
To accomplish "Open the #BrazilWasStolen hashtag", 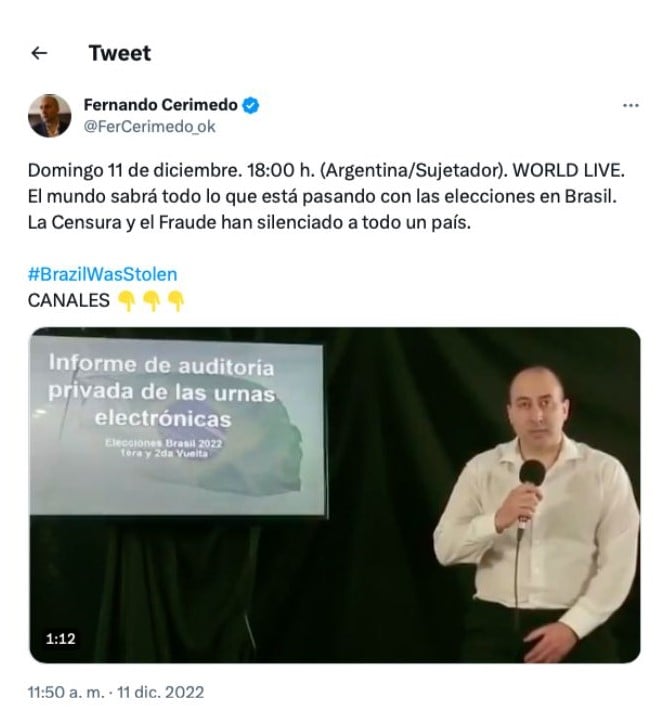I will (102, 274).
